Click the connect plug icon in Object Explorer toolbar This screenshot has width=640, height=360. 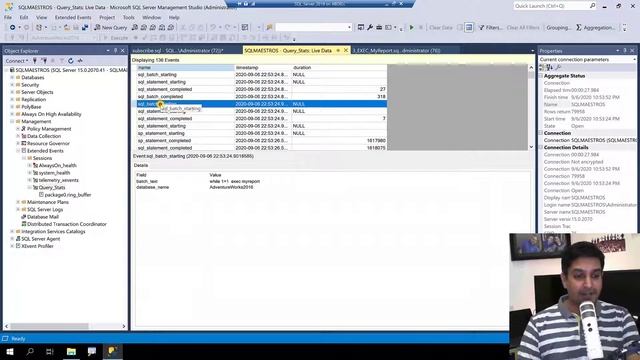point(35,60)
